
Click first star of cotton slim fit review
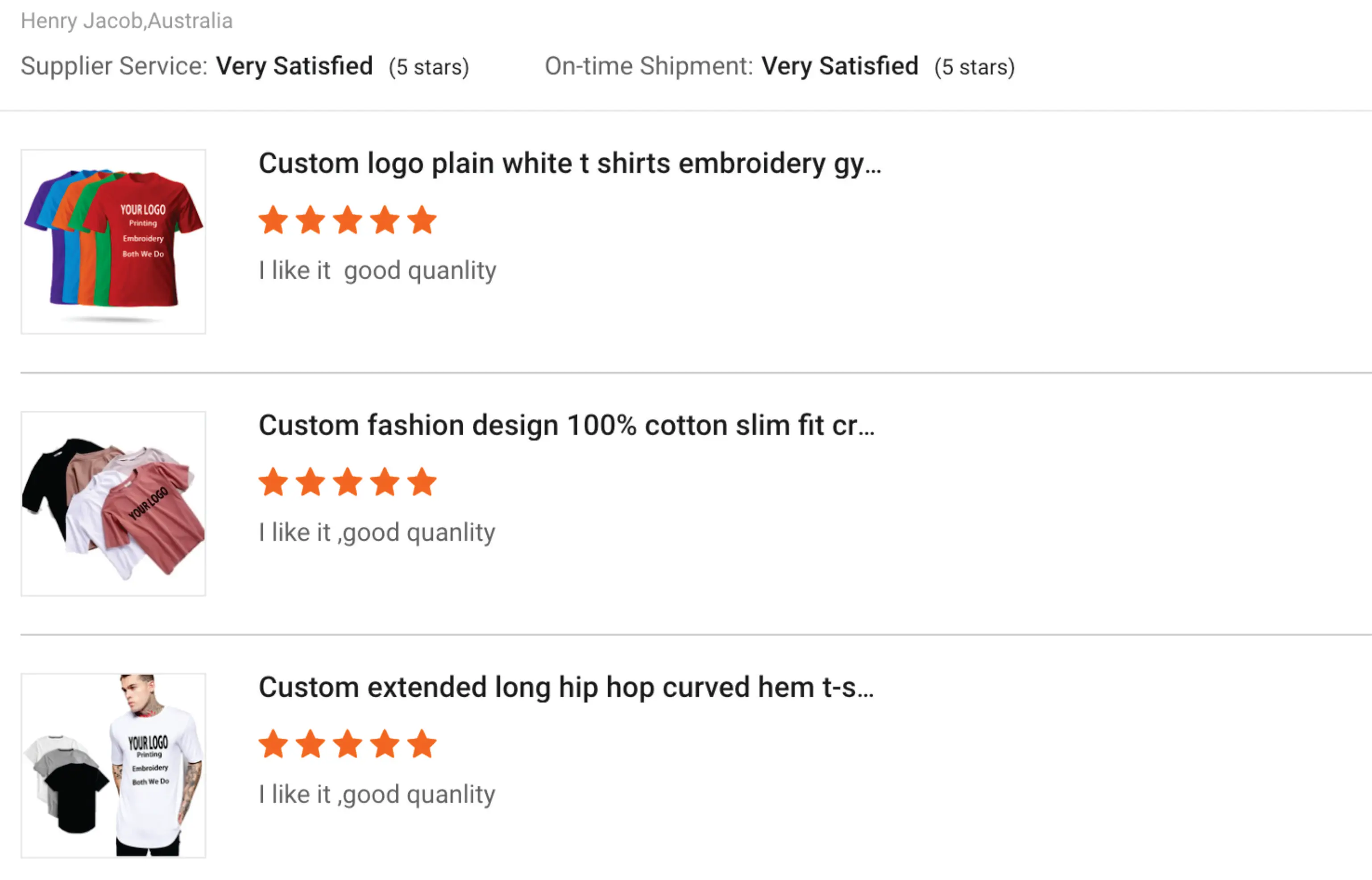[x=273, y=482]
